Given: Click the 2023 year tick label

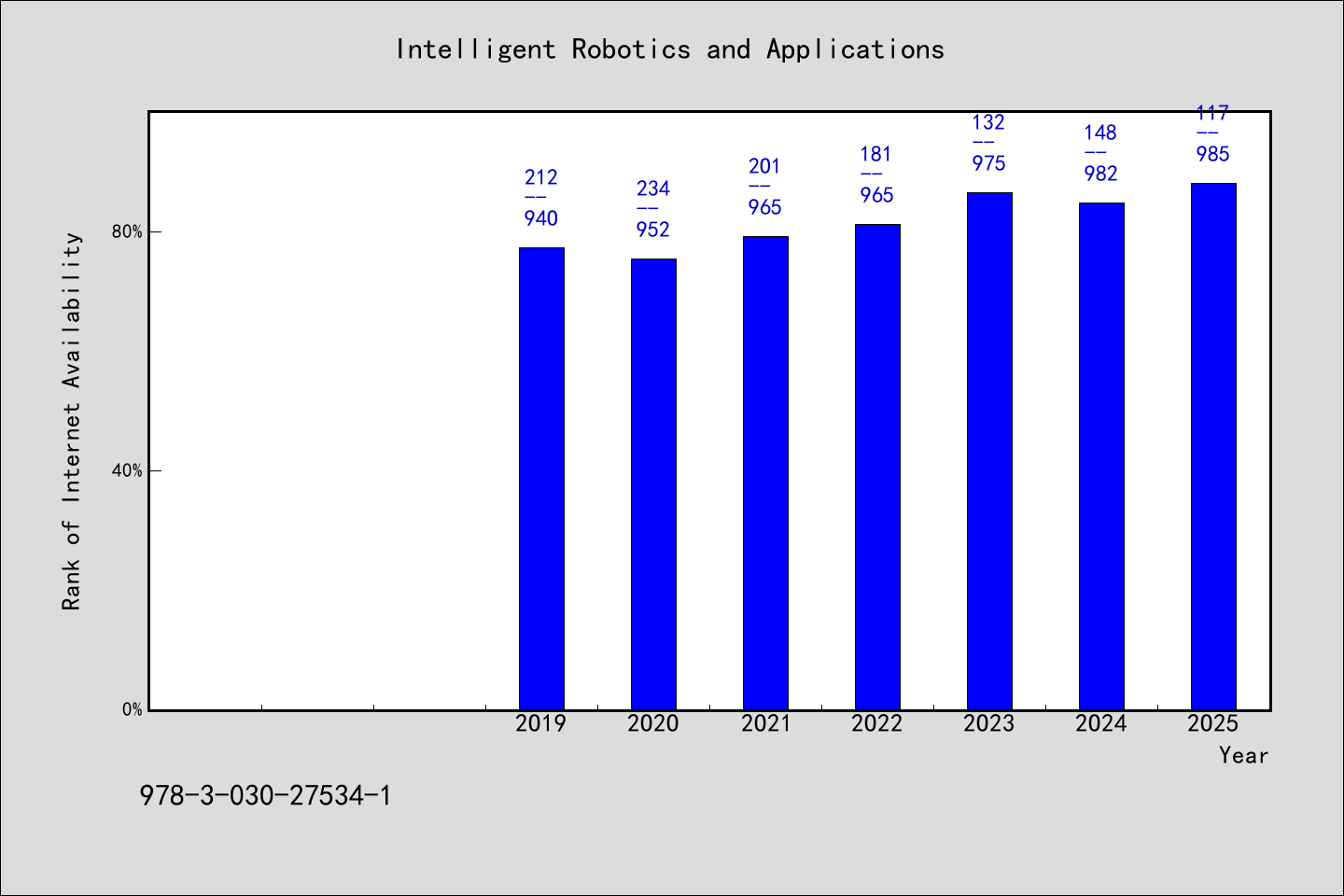Looking at the screenshot, I should point(989,723).
